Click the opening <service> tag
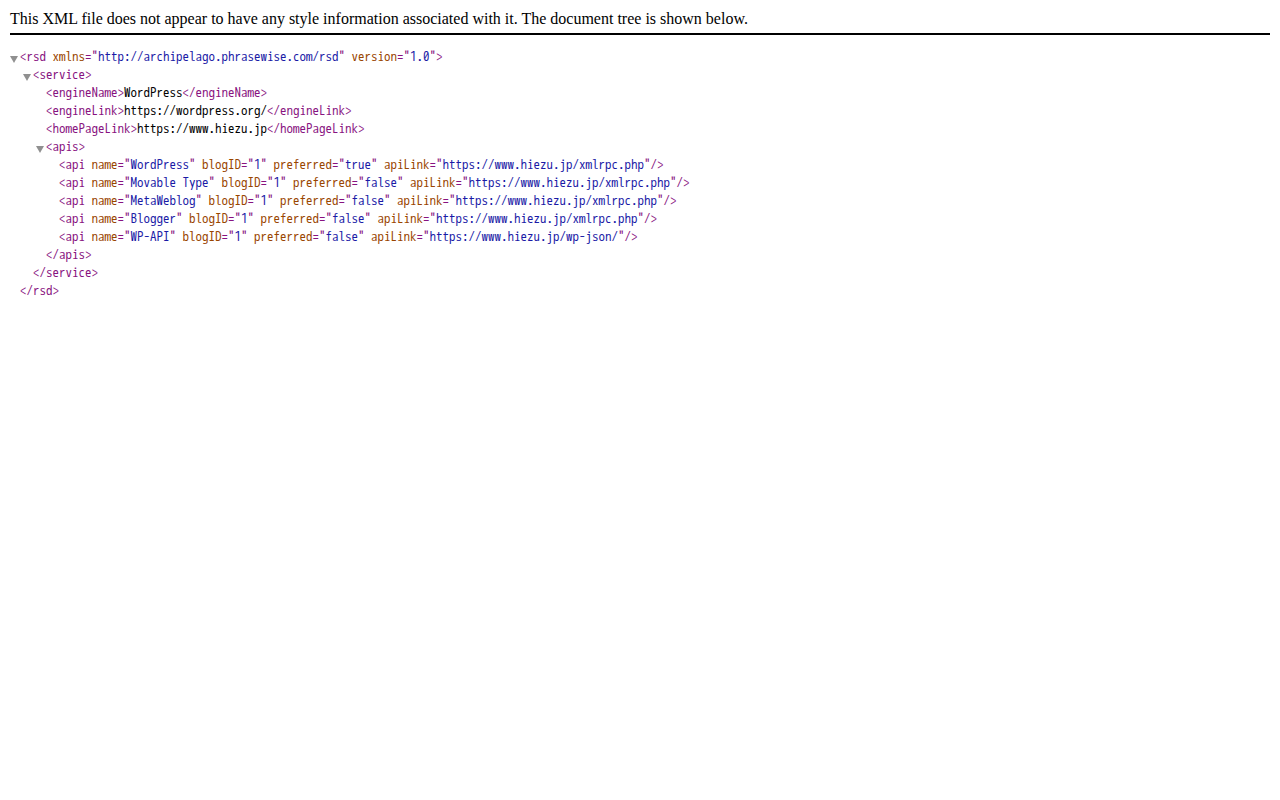Image resolution: width=1280 pixels, height=800 pixels. click(62, 75)
